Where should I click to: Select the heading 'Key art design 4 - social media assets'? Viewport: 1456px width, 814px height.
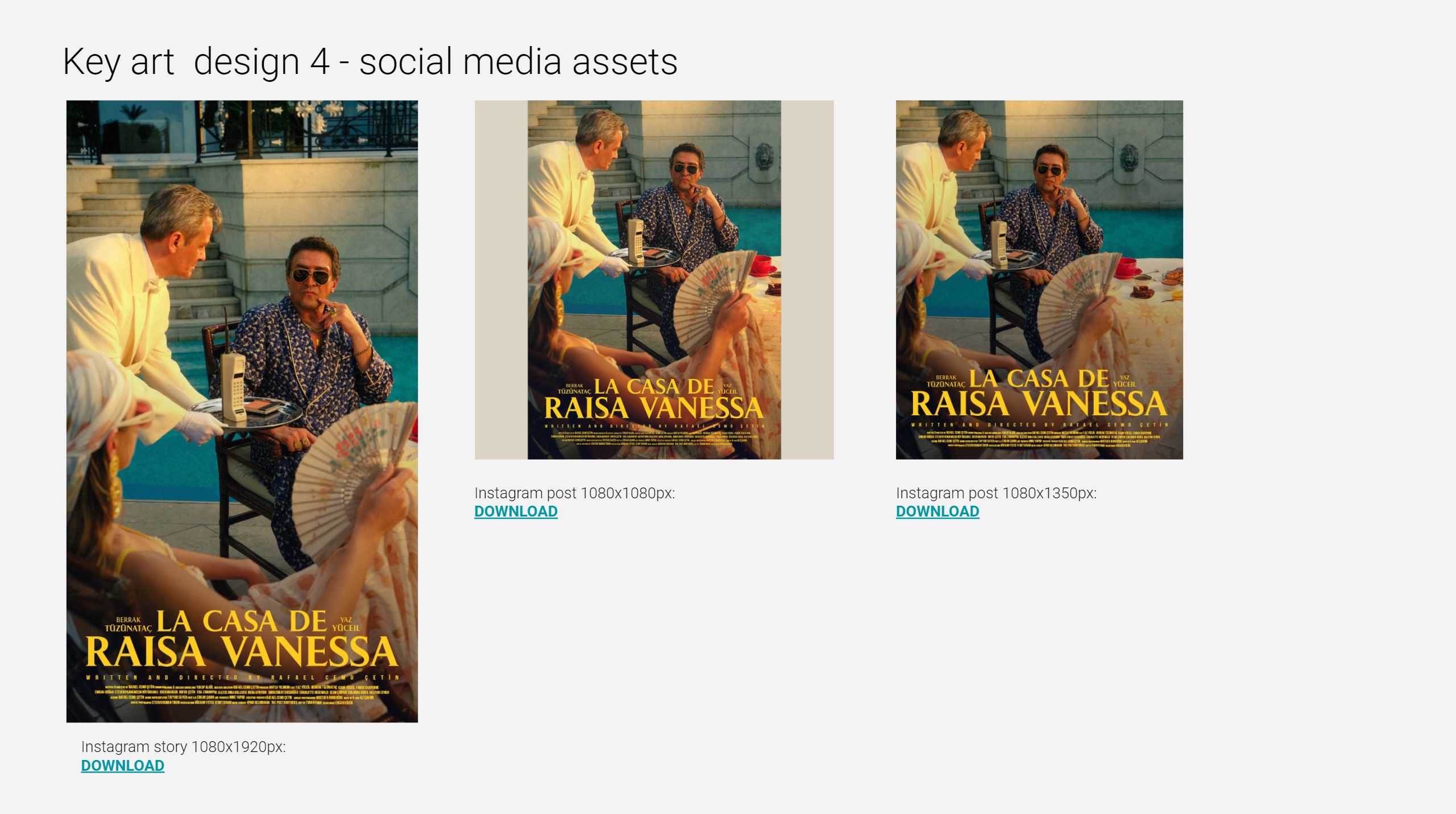(x=370, y=61)
